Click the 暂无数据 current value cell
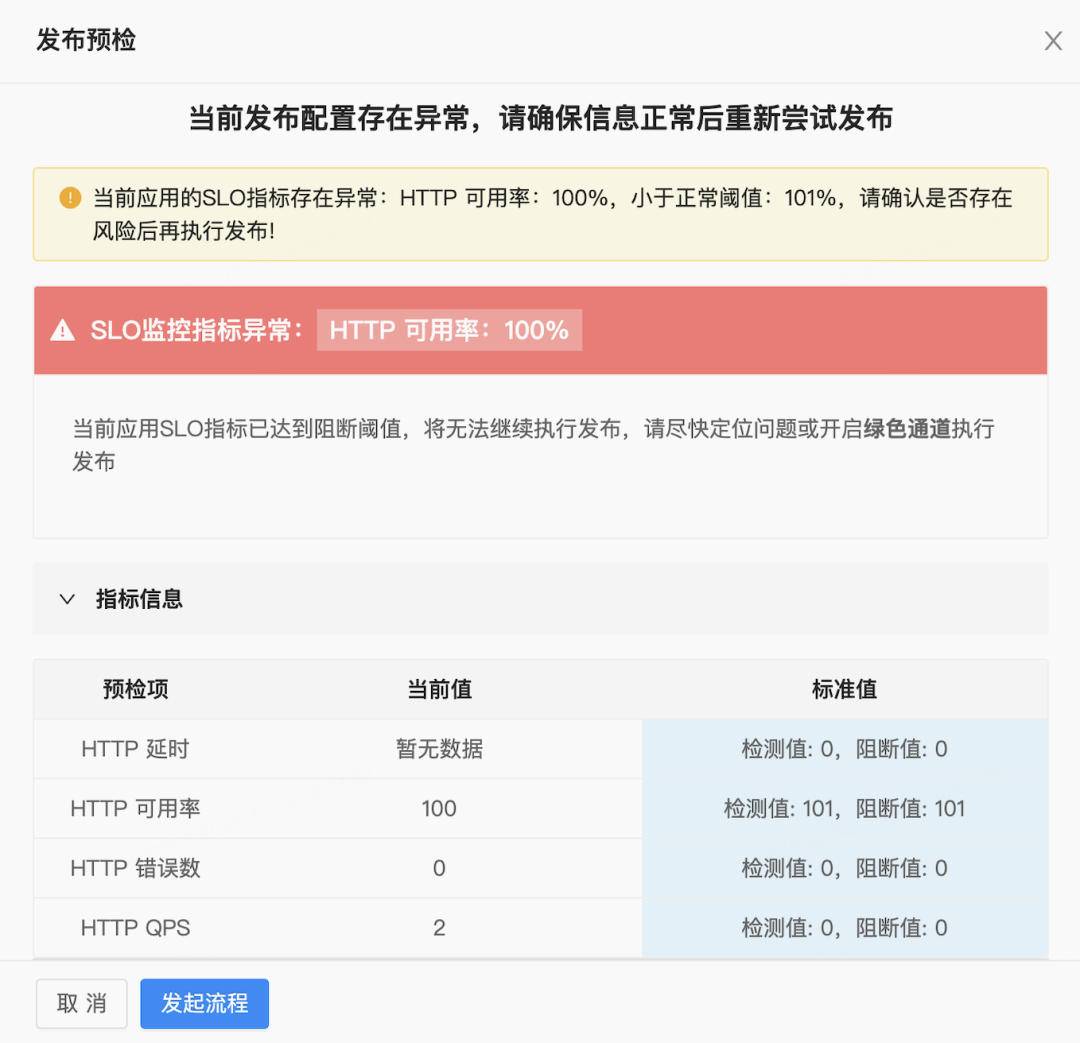The height and width of the screenshot is (1043, 1080). [439, 749]
